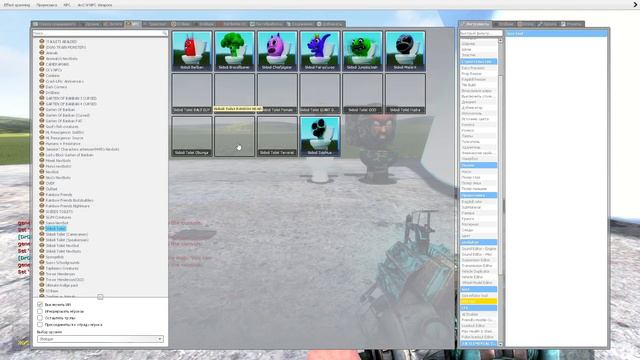Click the icon beside Dark Corners category
The height and width of the screenshot is (360, 640).
click(x=42, y=87)
